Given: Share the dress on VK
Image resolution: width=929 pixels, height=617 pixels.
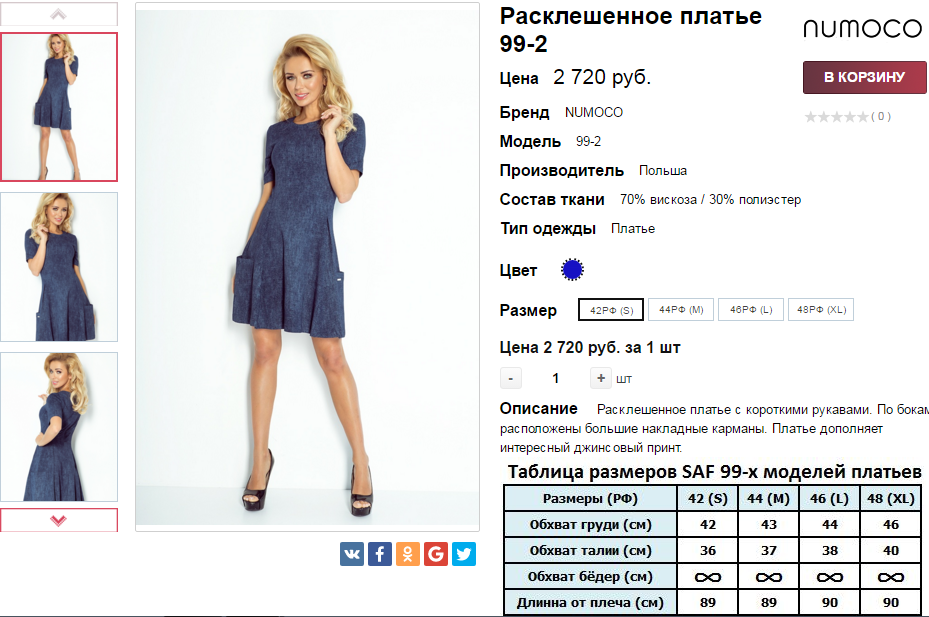Looking at the screenshot, I should coord(351,554).
